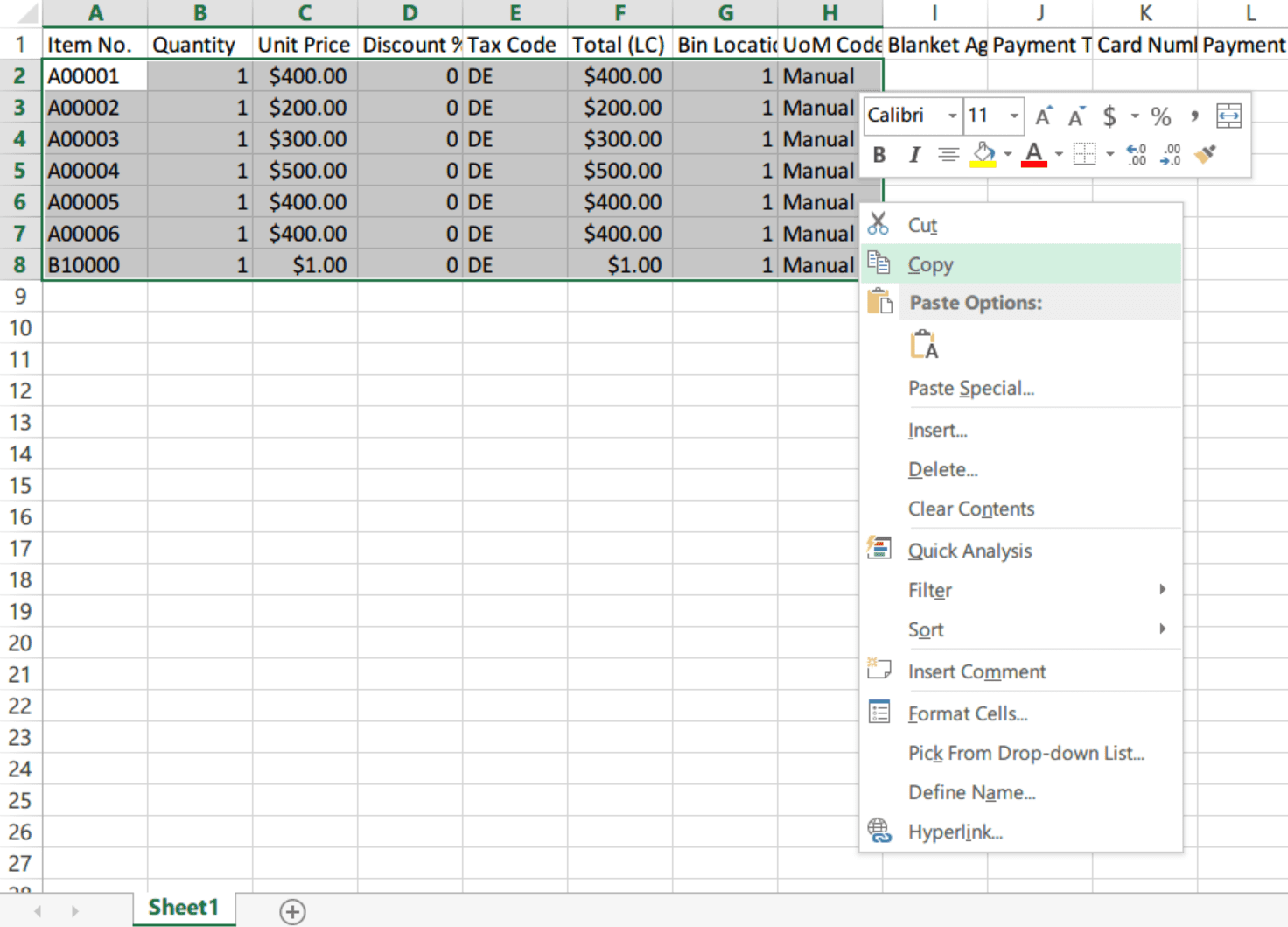Open Quick Analysis
Image resolution: width=1288 pixels, height=927 pixels.
(1021, 551)
